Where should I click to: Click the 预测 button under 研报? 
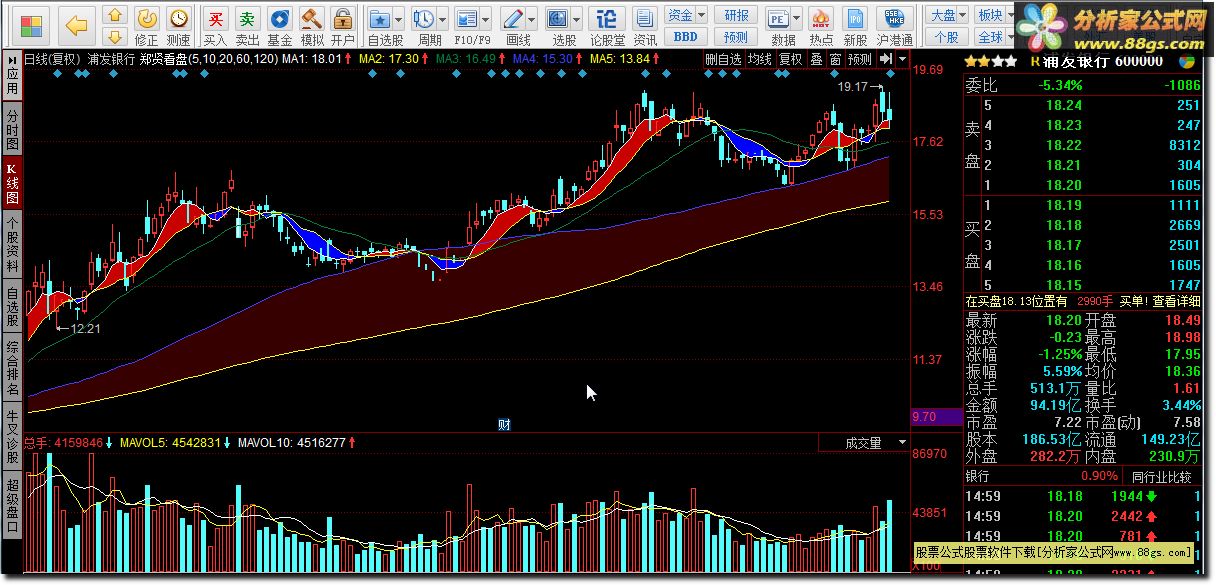[x=736, y=37]
